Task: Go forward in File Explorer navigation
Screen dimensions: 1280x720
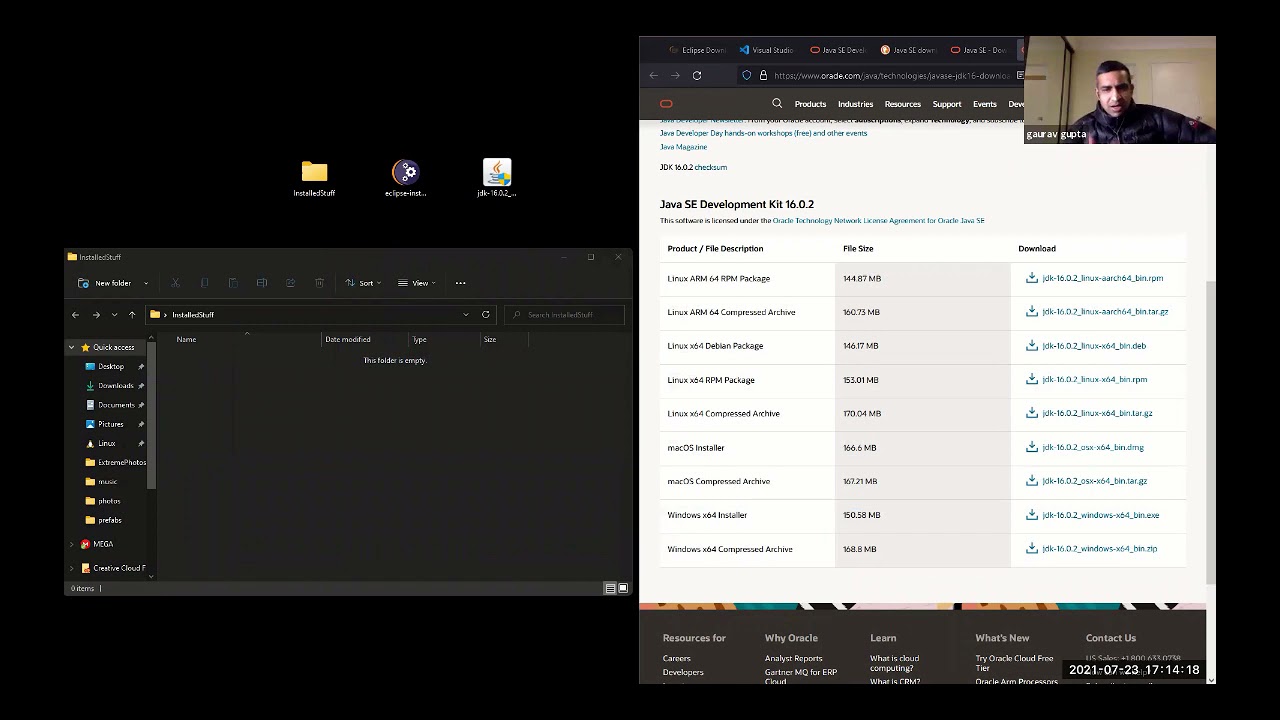Action: pos(96,315)
